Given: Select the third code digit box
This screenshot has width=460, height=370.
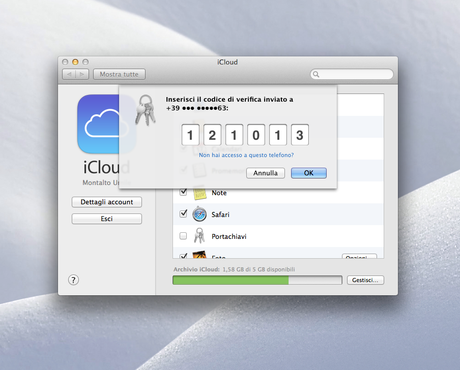Looking at the screenshot, I should [234, 135].
